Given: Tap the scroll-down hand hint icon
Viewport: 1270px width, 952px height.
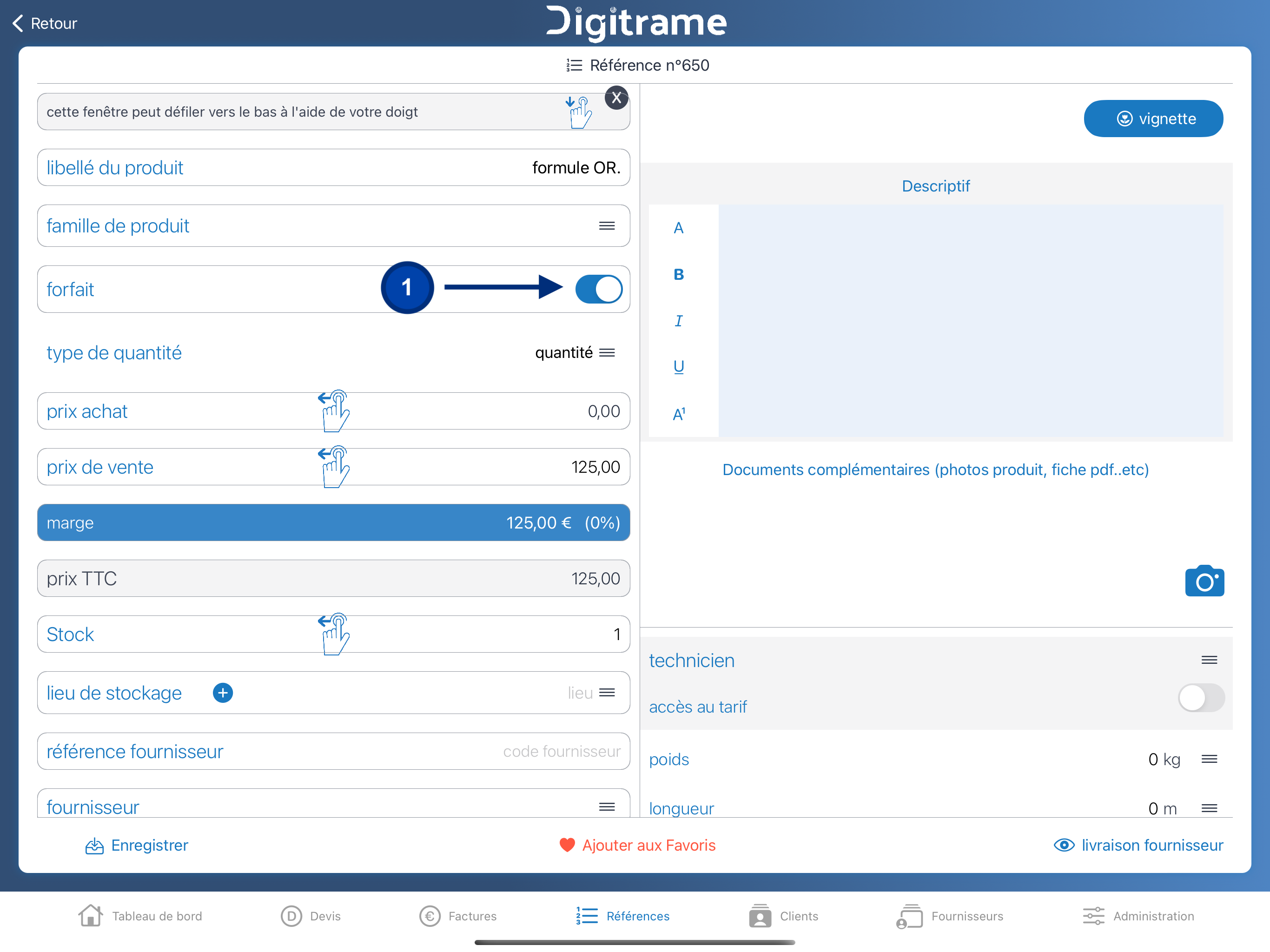Looking at the screenshot, I should click(x=579, y=112).
